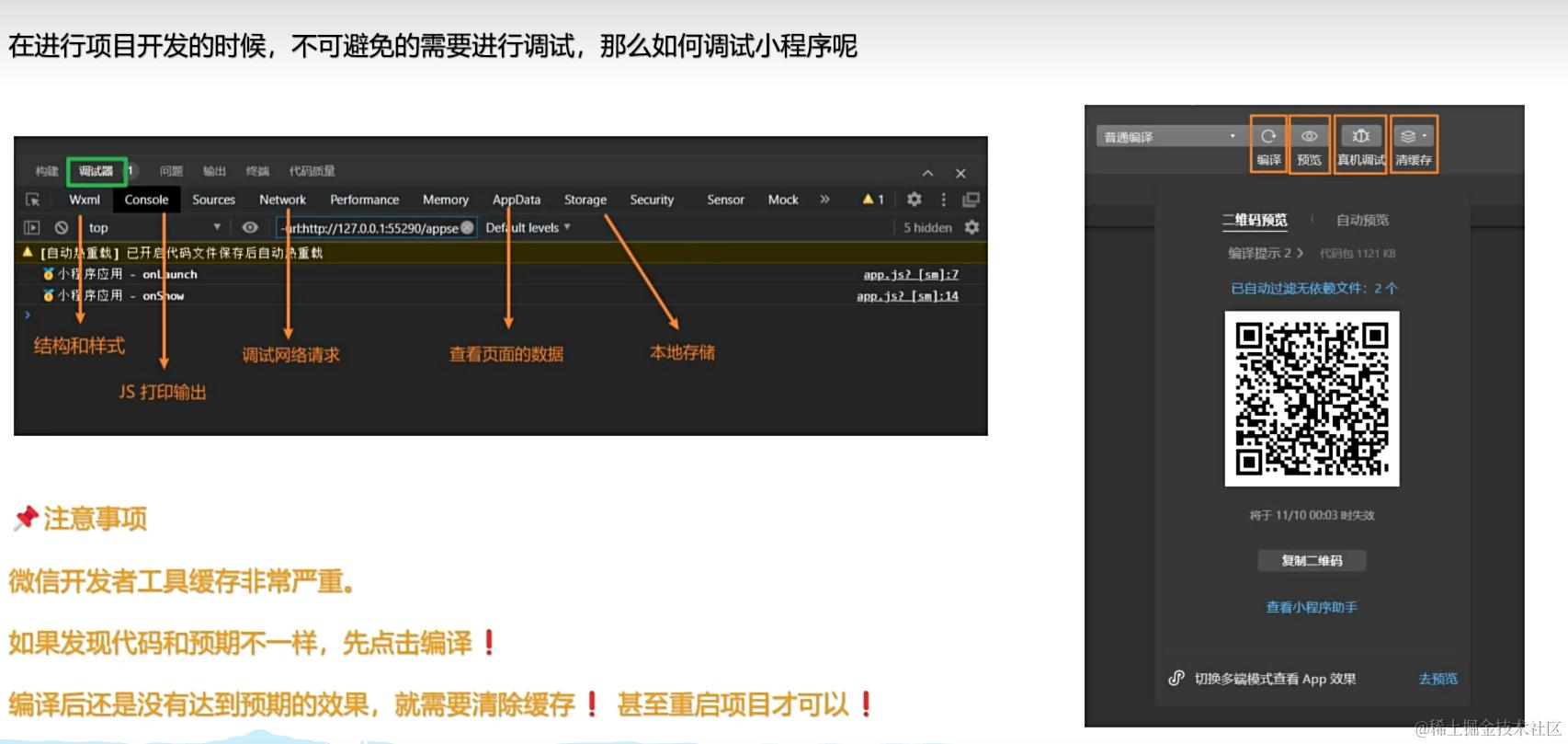Viewport: 1568px width, 744px height.
Task: Click the link icon beside 切换多端模式
Action: (x=1176, y=679)
